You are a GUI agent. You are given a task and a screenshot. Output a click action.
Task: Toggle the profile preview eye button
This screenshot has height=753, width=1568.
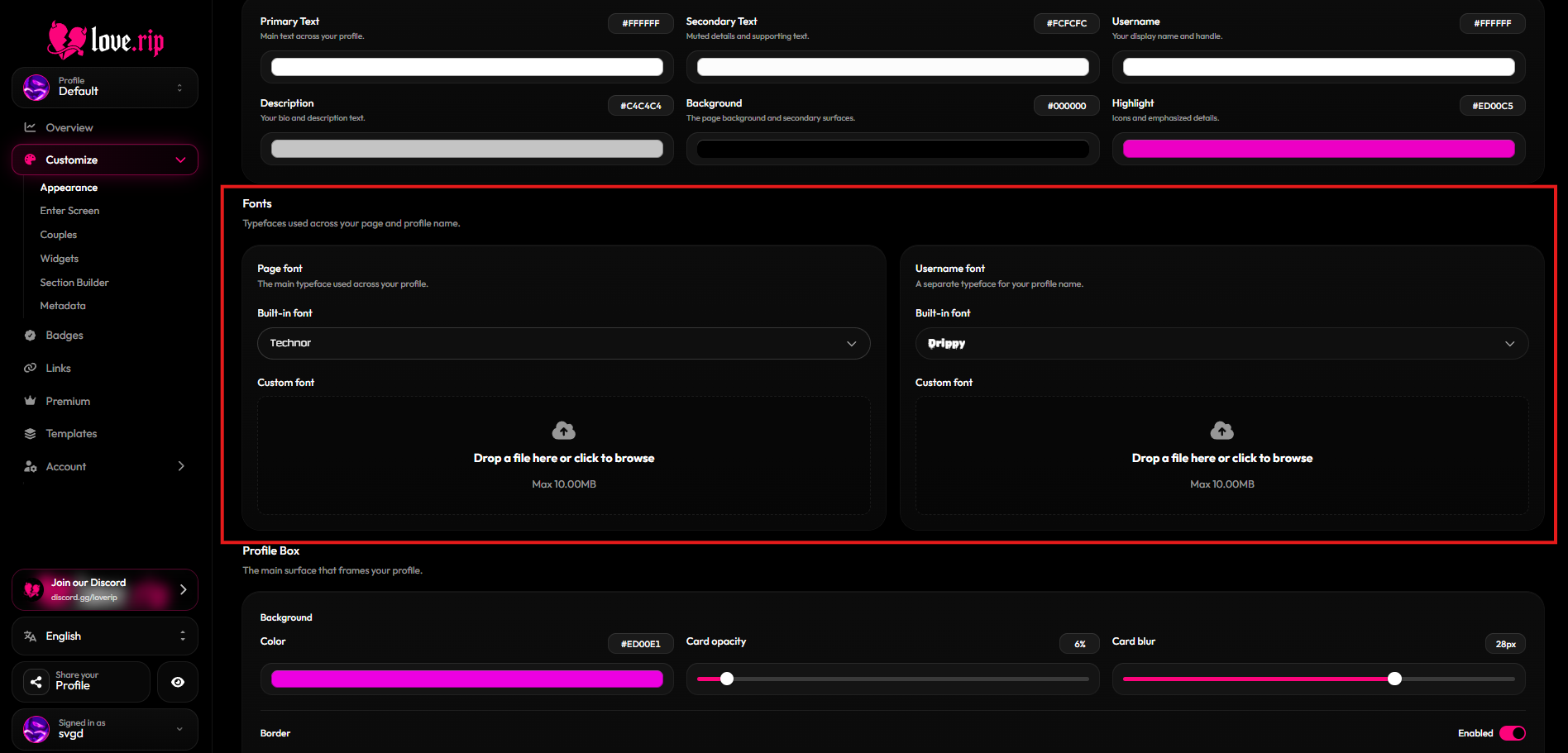click(x=178, y=682)
